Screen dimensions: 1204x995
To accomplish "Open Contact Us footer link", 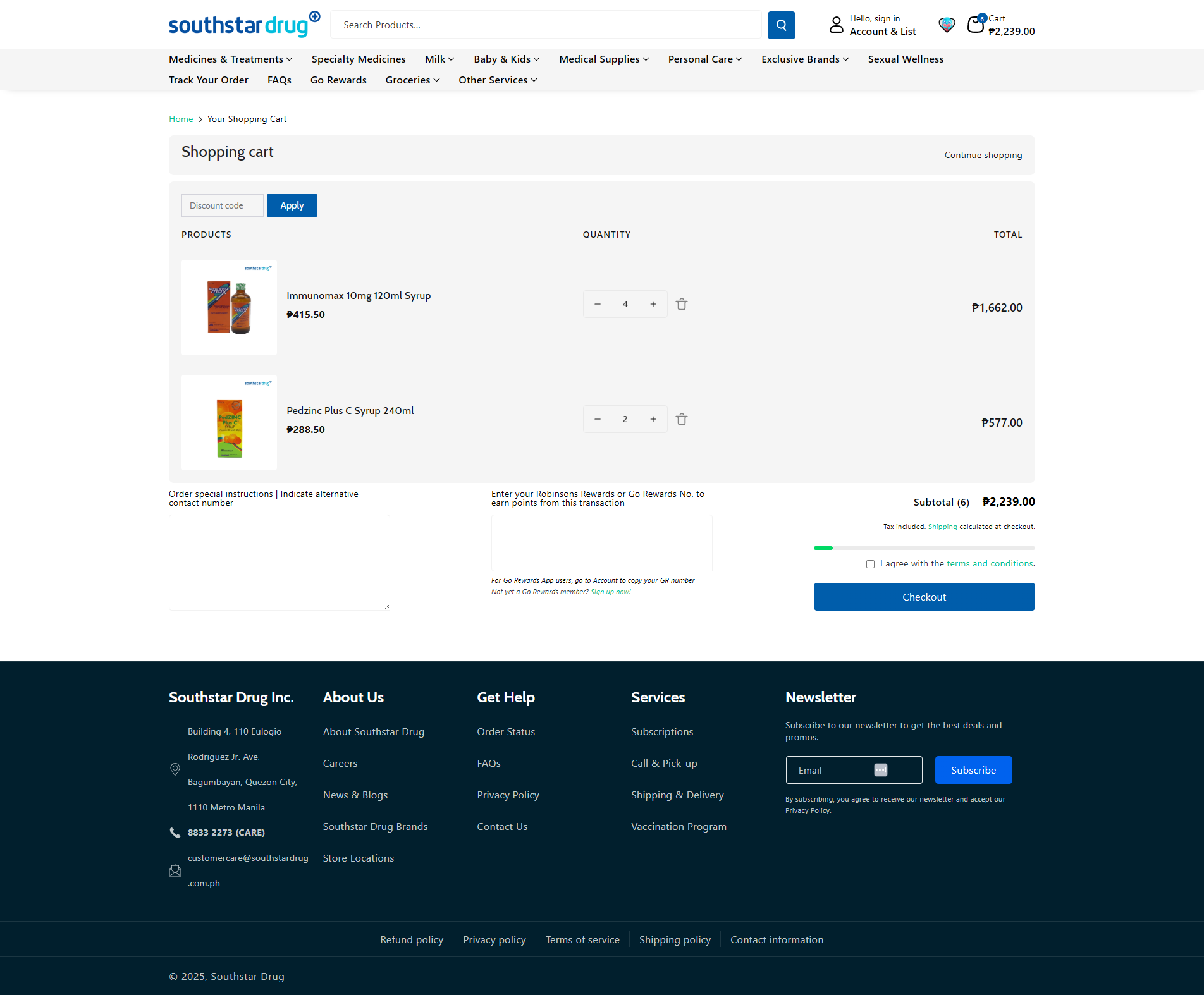I will 502,827.
